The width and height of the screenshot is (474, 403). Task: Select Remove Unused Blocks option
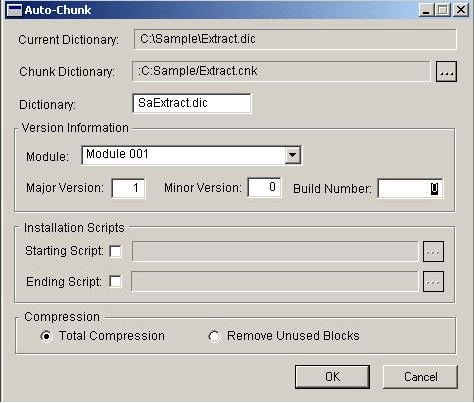[214, 336]
